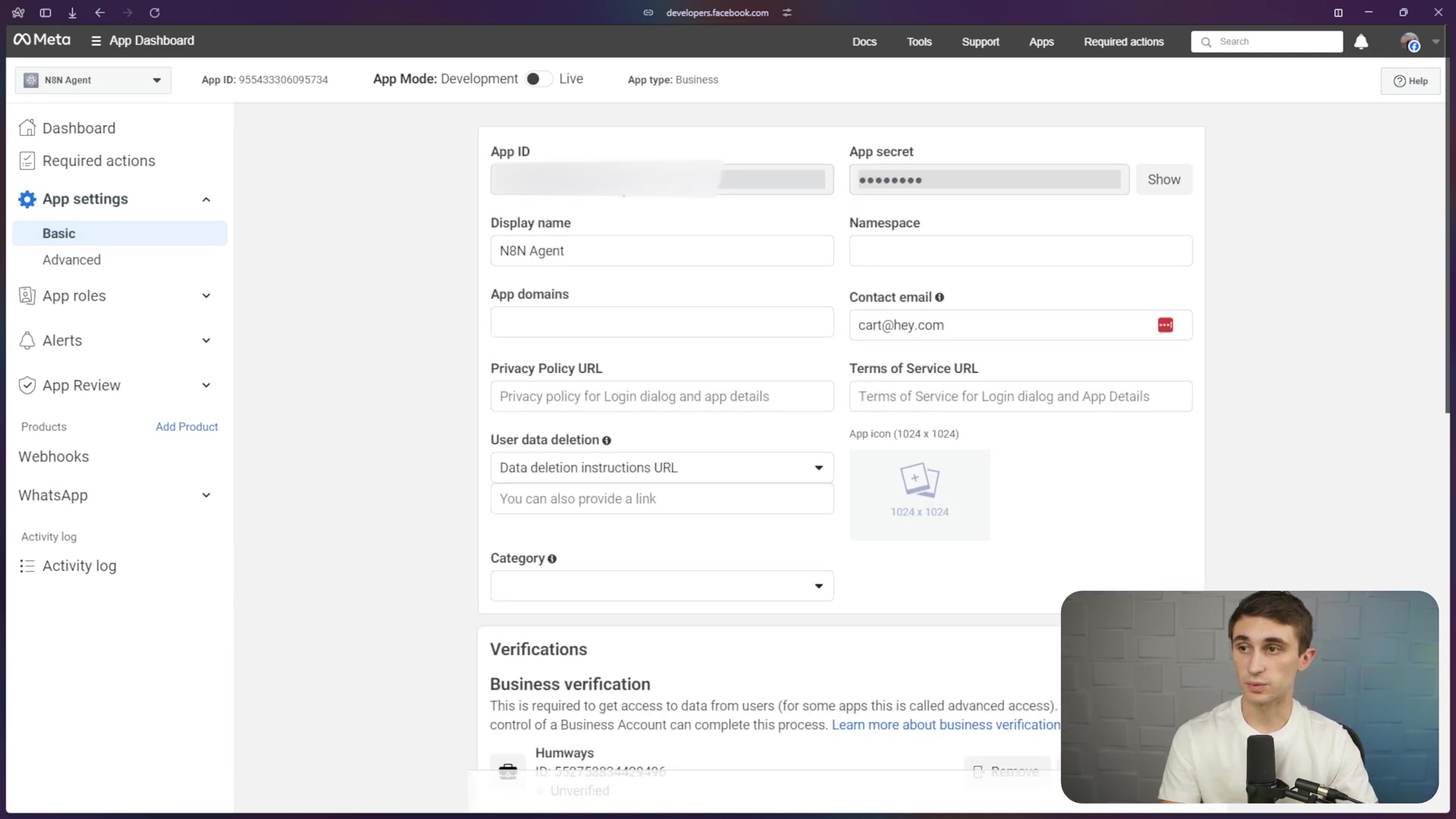The image size is (1456, 819).
Task: Click the Required actions checklist icon
Action: click(27, 161)
